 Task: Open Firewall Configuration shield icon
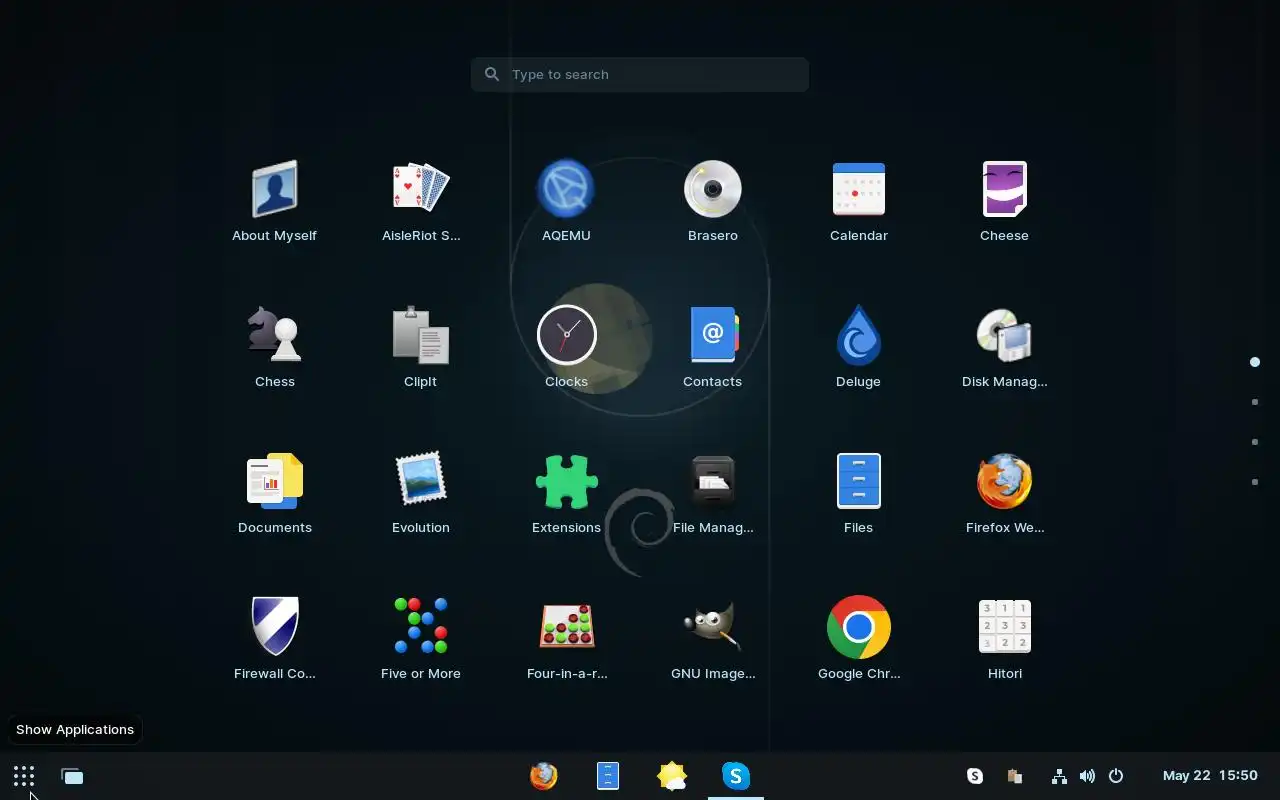pos(274,639)
